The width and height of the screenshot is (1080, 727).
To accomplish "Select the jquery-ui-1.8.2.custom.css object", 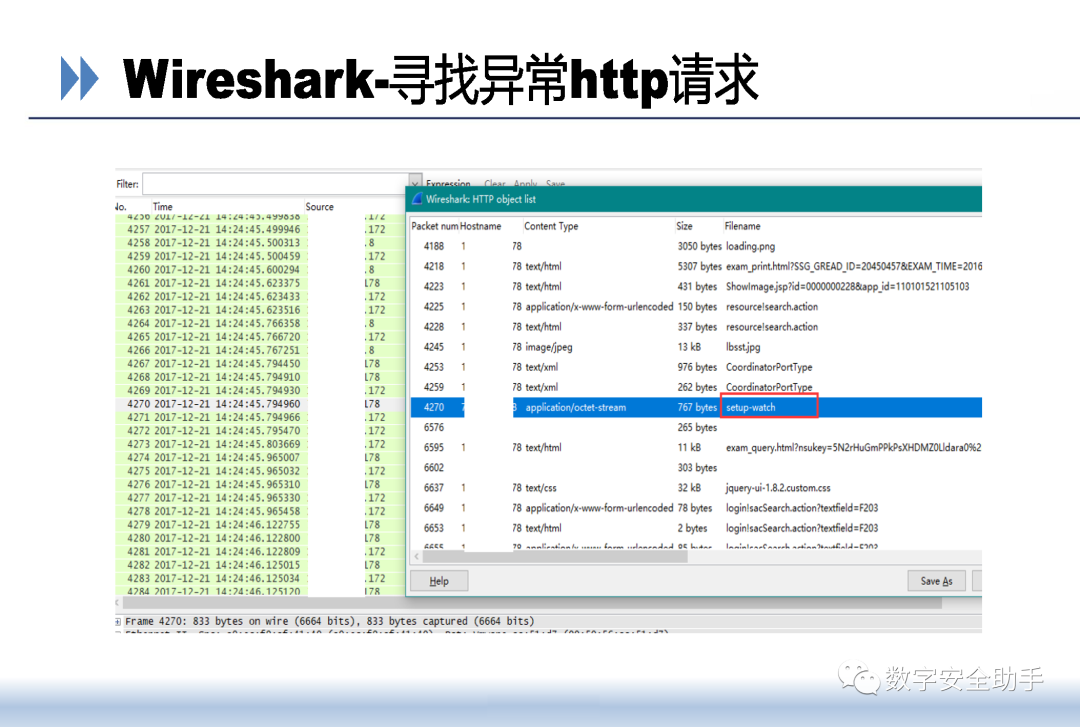I will point(696,487).
